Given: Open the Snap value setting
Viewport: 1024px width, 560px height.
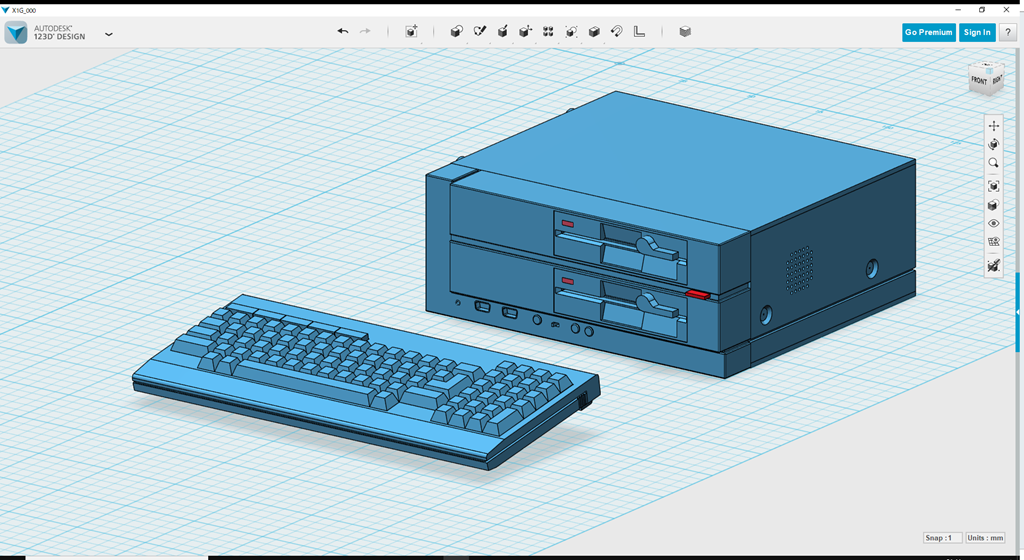Looking at the screenshot, I should [x=942, y=538].
